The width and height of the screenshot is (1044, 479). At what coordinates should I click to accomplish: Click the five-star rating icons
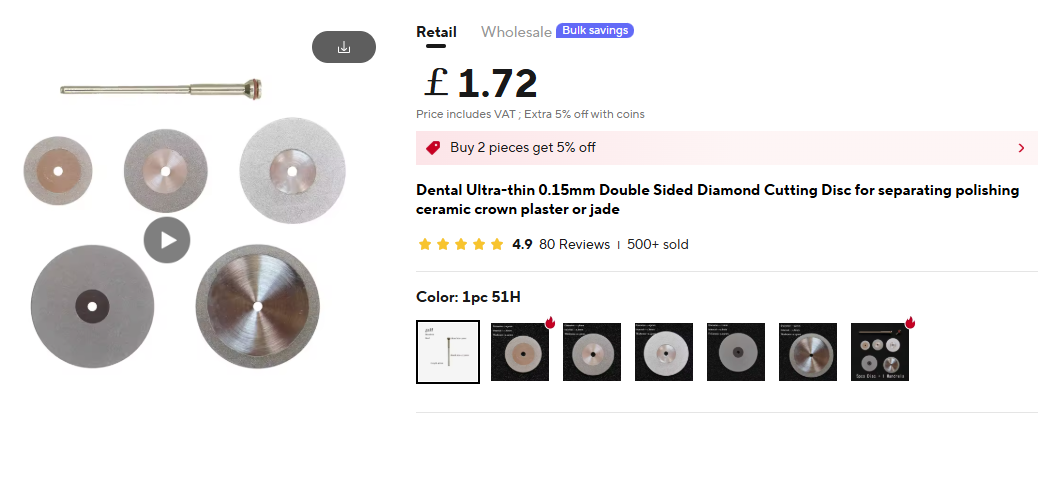[461, 244]
